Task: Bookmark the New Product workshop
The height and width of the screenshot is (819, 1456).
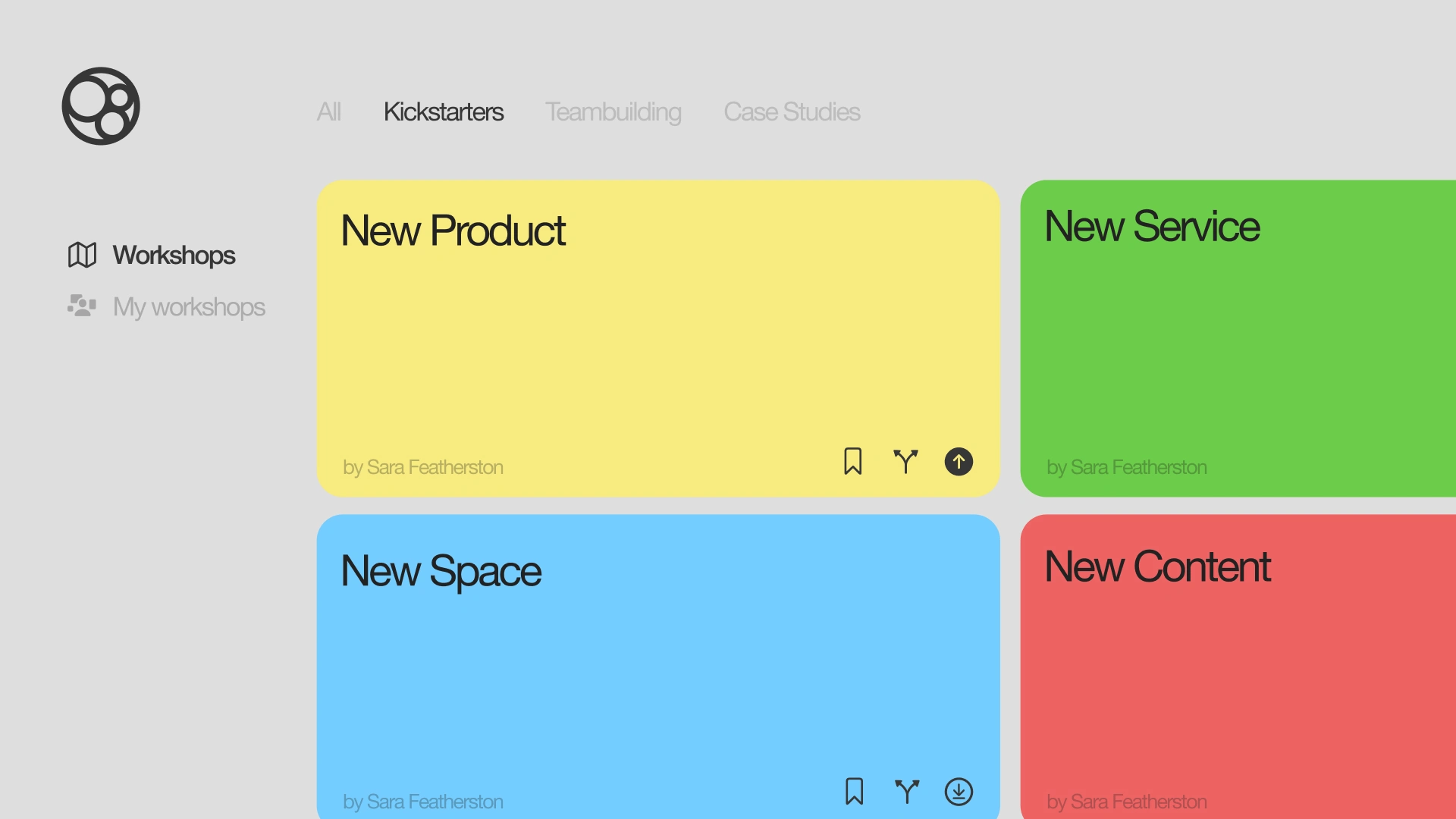Action: 853,461
